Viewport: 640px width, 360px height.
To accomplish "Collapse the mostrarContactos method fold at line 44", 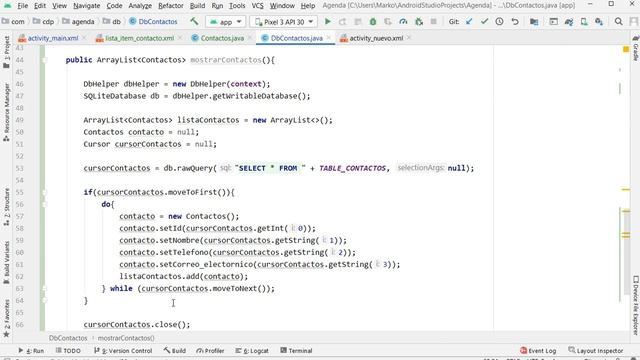I will point(44,60).
